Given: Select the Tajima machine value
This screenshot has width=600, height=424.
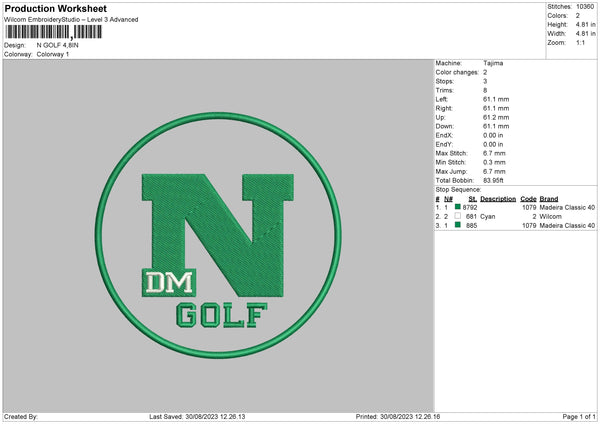Looking at the screenshot, I should 493,62.
